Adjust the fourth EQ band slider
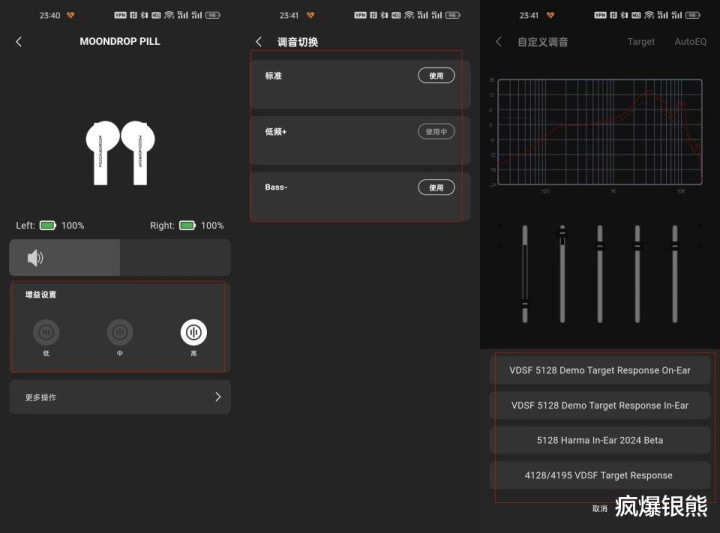The image size is (720, 533). point(637,274)
